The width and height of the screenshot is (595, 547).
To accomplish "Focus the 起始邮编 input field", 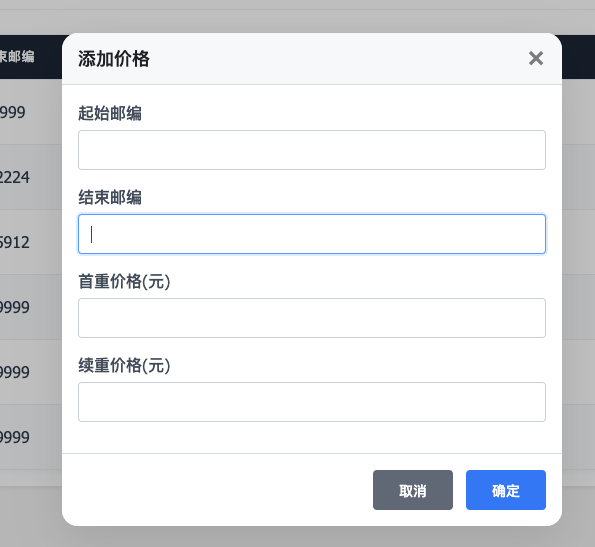I will (x=312, y=150).
